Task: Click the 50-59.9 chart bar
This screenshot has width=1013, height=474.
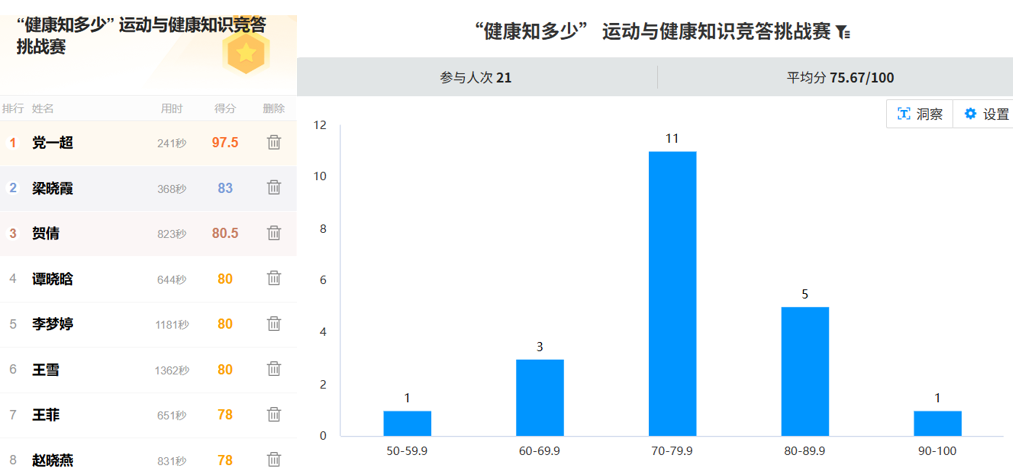Action: pos(407,423)
